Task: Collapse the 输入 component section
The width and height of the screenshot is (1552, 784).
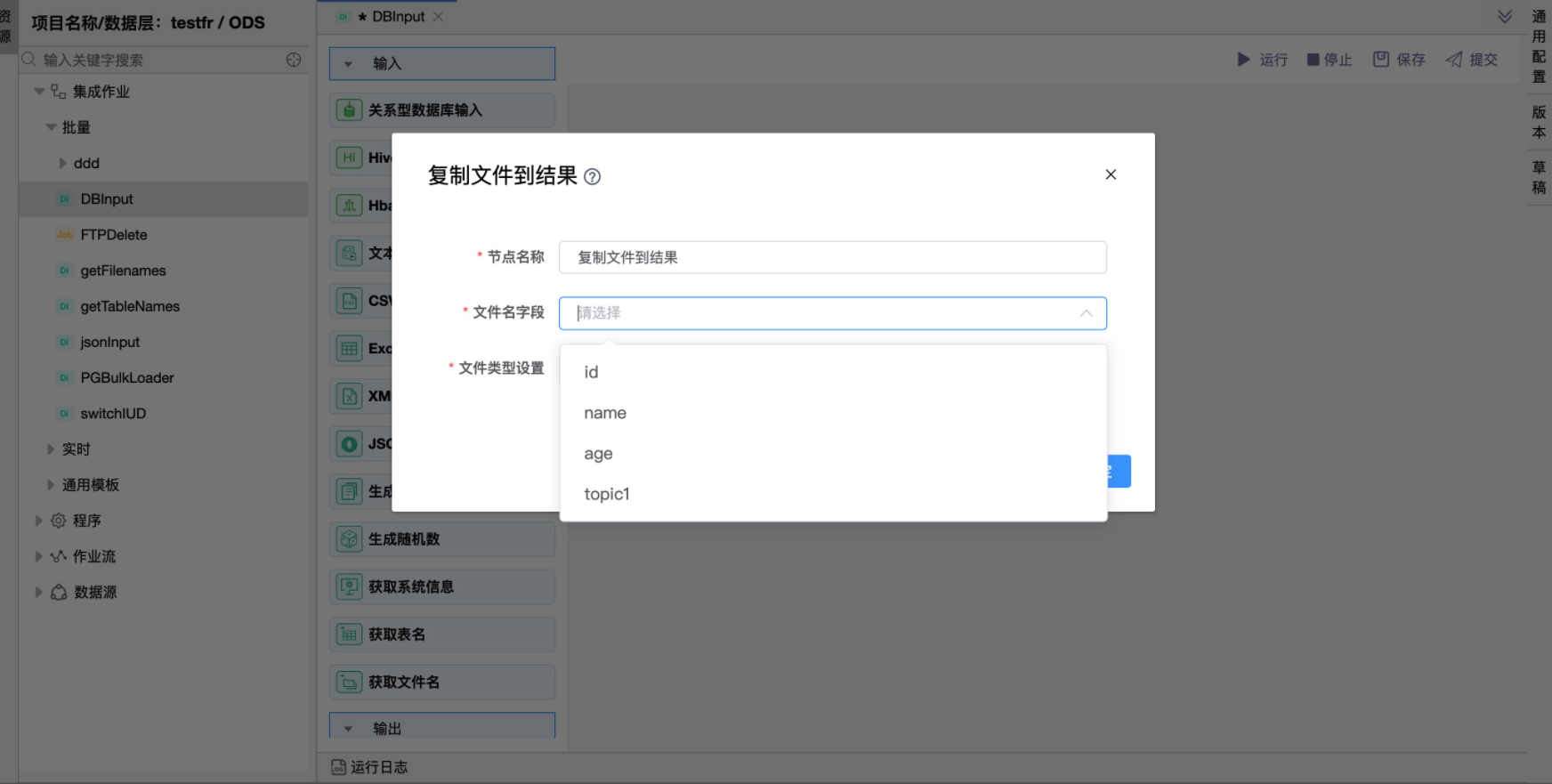Action: coord(348,64)
